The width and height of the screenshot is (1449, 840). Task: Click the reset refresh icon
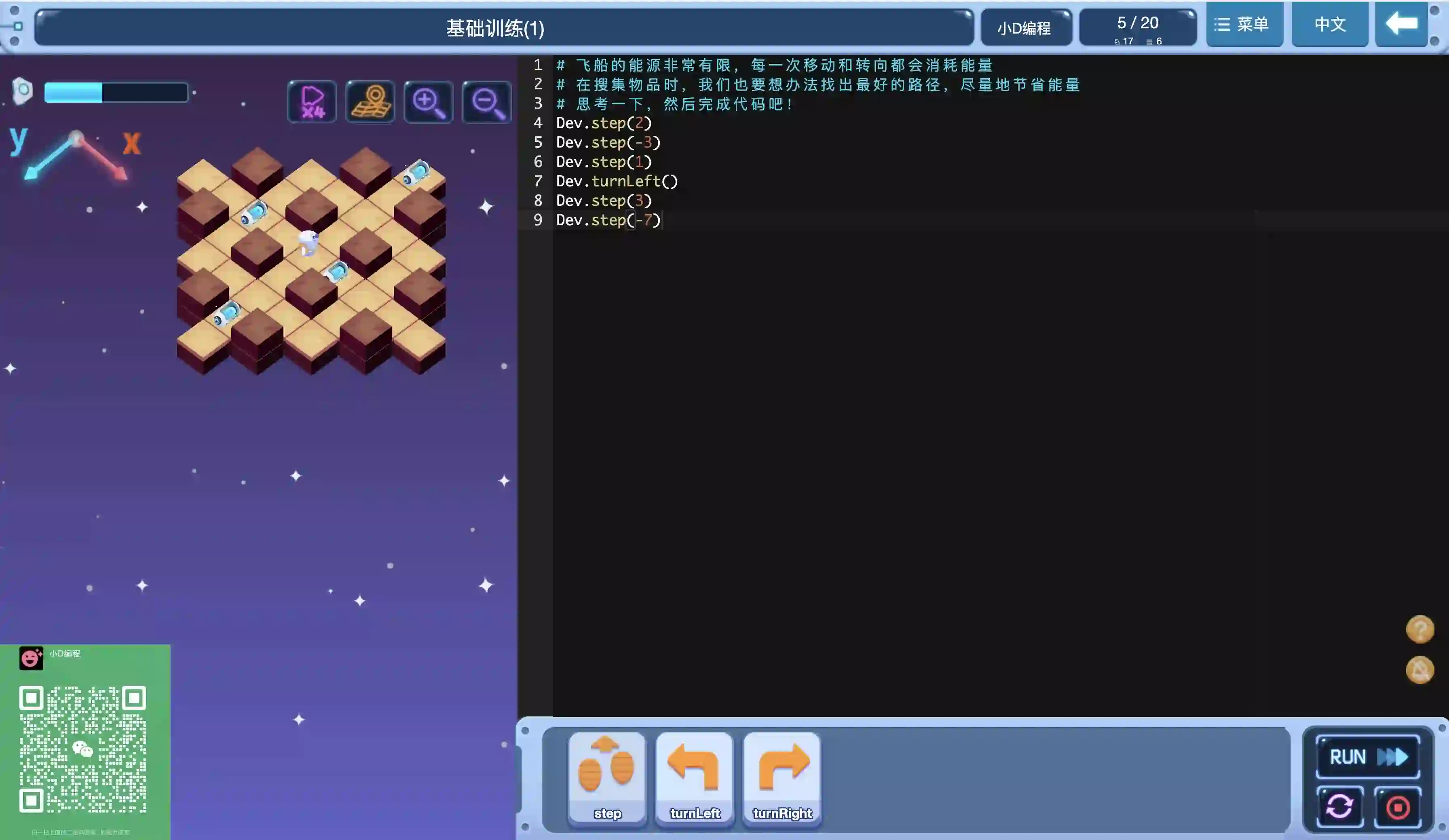pyautogui.click(x=1339, y=807)
